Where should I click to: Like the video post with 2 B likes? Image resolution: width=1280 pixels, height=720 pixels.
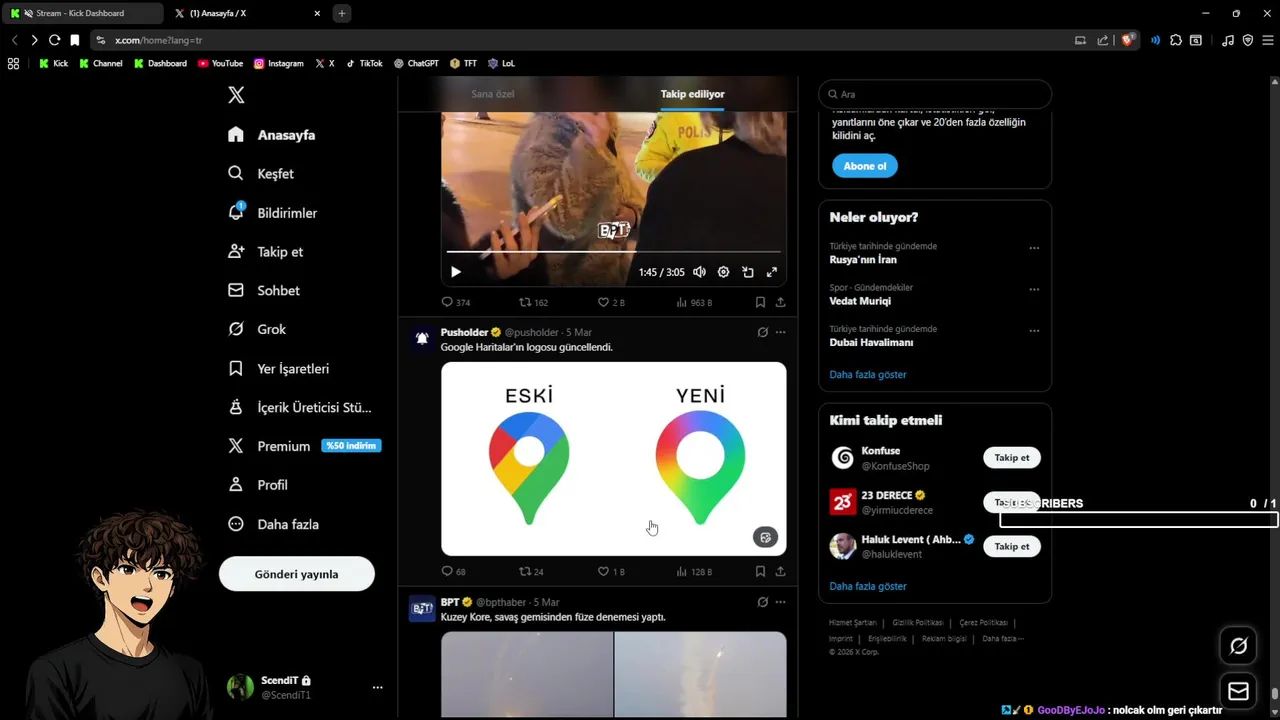pos(611,302)
